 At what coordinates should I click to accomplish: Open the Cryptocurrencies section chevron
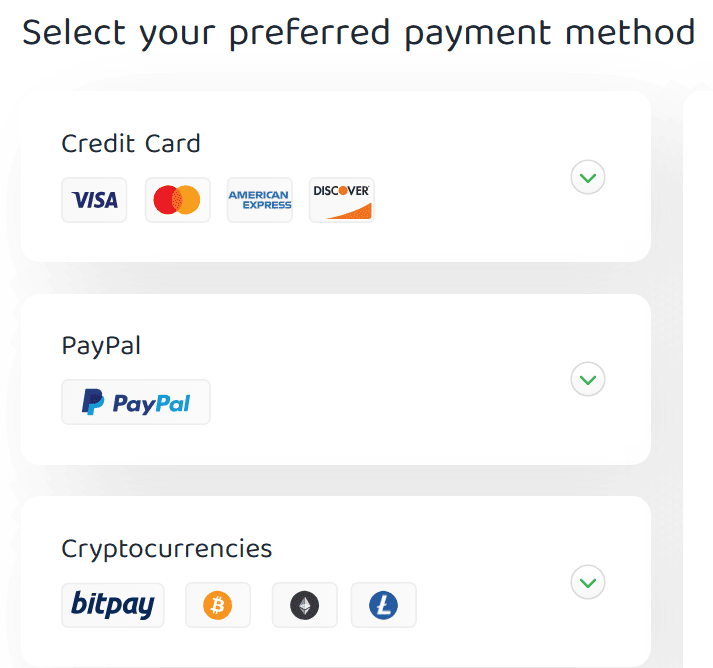pos(588,582)
